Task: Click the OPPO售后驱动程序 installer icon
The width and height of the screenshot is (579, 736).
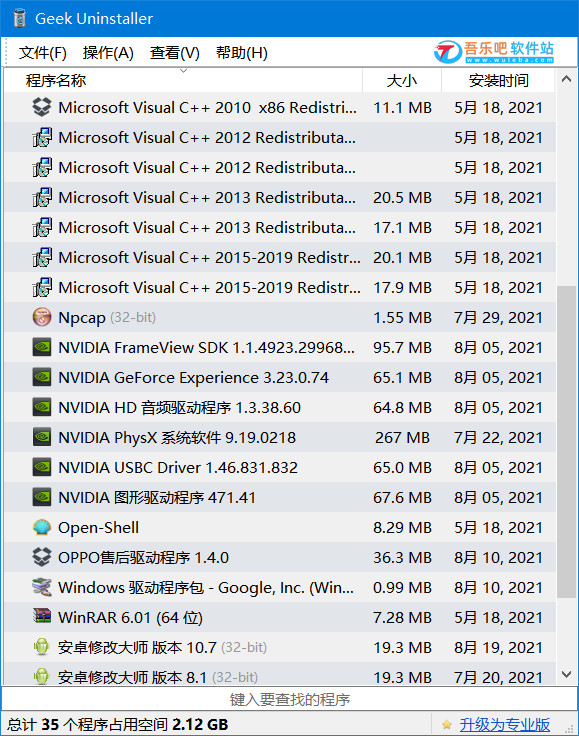Action: tap(42, 557)
